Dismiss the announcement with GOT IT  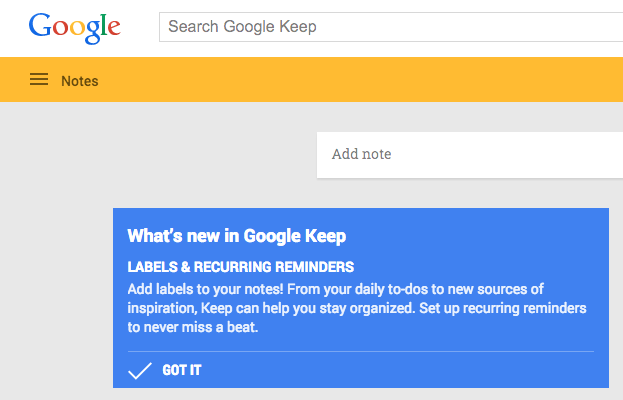coord(181,371)
